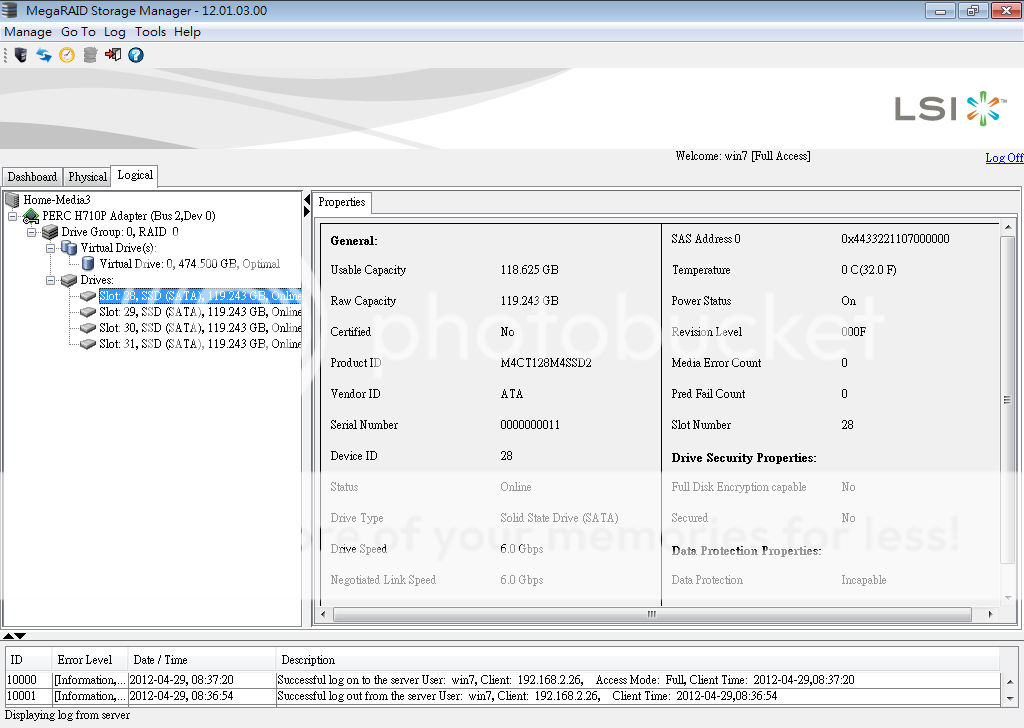The image size is (1024, 728).
Task: Select Drive Group: 0, RAID 0
Action: click(x=120, y=232)
